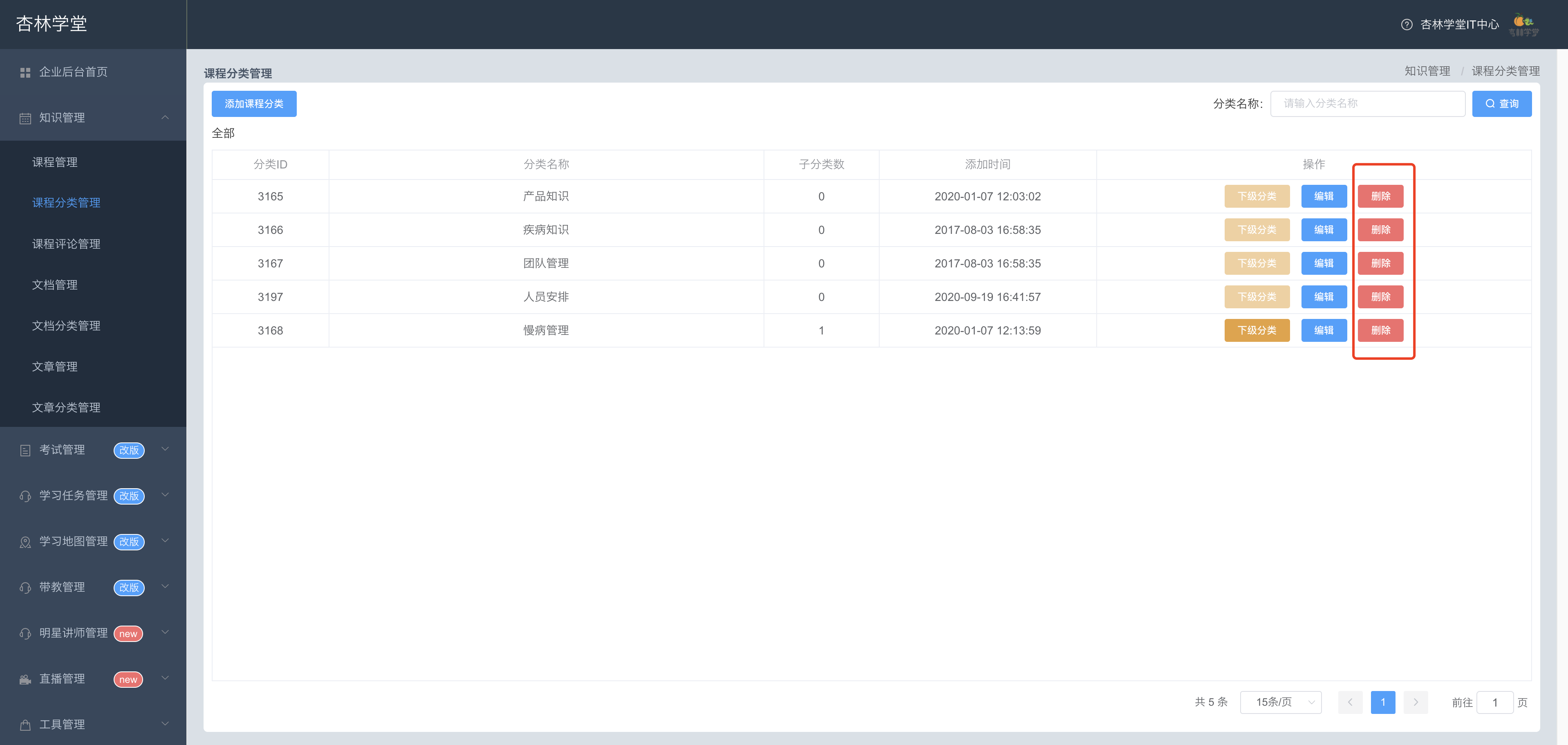Click the 知识管理 calendar icon
1568x745 pixels.
(x=25, y=118)
